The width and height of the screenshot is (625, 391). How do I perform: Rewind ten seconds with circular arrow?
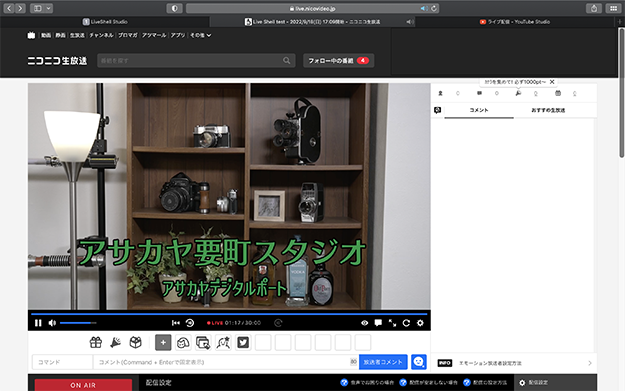pyautogui.click(x=190, y=323)
